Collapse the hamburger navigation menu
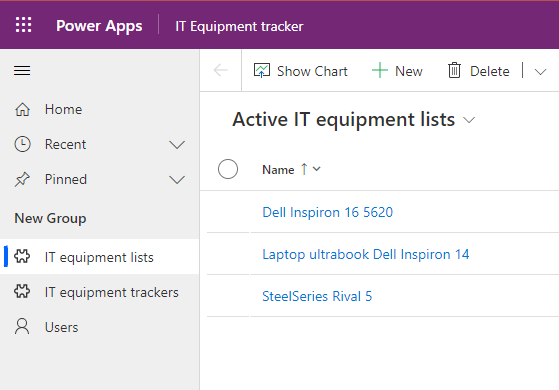 point(22,71)
